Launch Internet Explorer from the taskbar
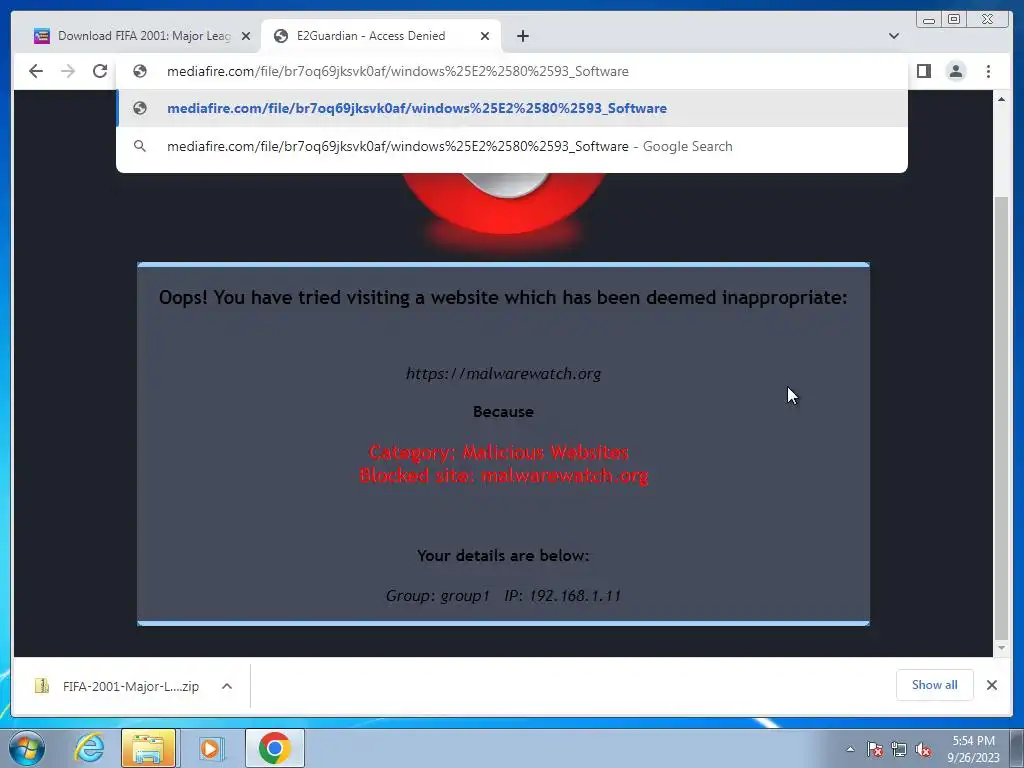 point(89,748)
